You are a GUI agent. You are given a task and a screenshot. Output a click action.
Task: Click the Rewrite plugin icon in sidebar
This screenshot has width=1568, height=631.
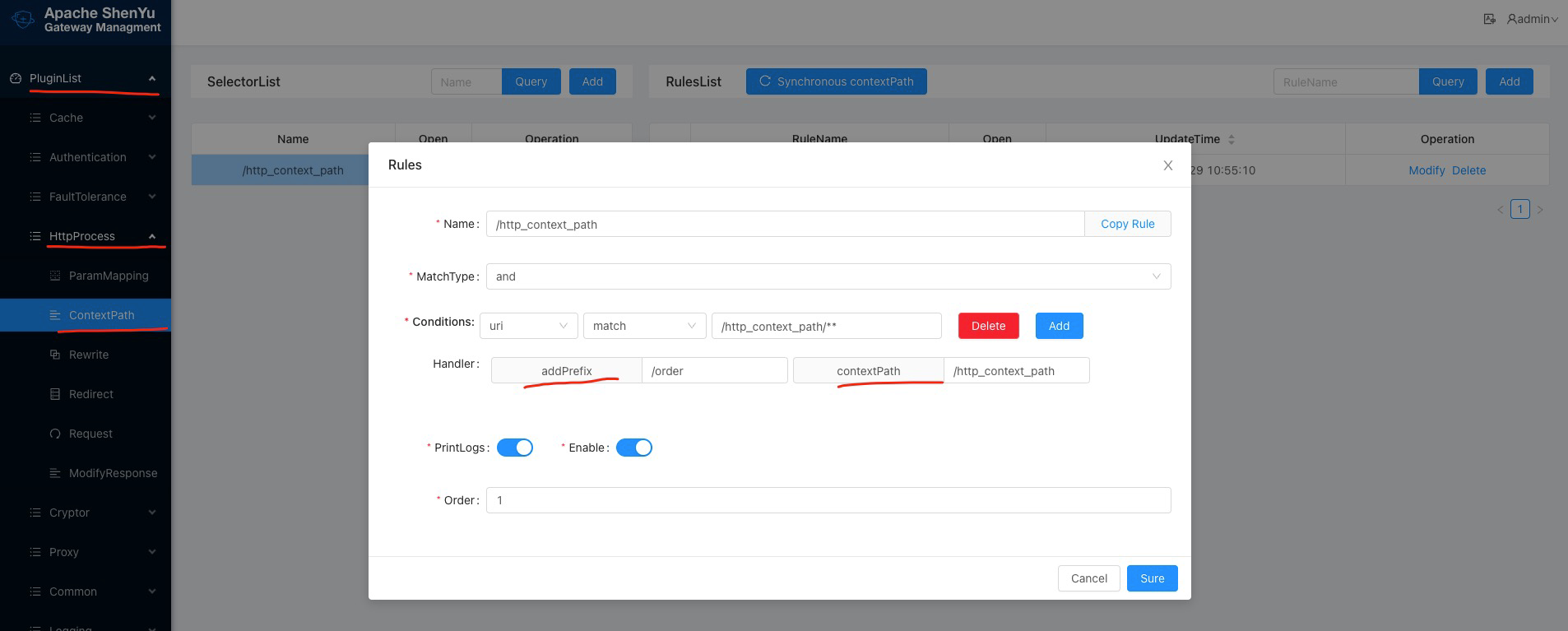pyautogui.click(x=55, y=355)
